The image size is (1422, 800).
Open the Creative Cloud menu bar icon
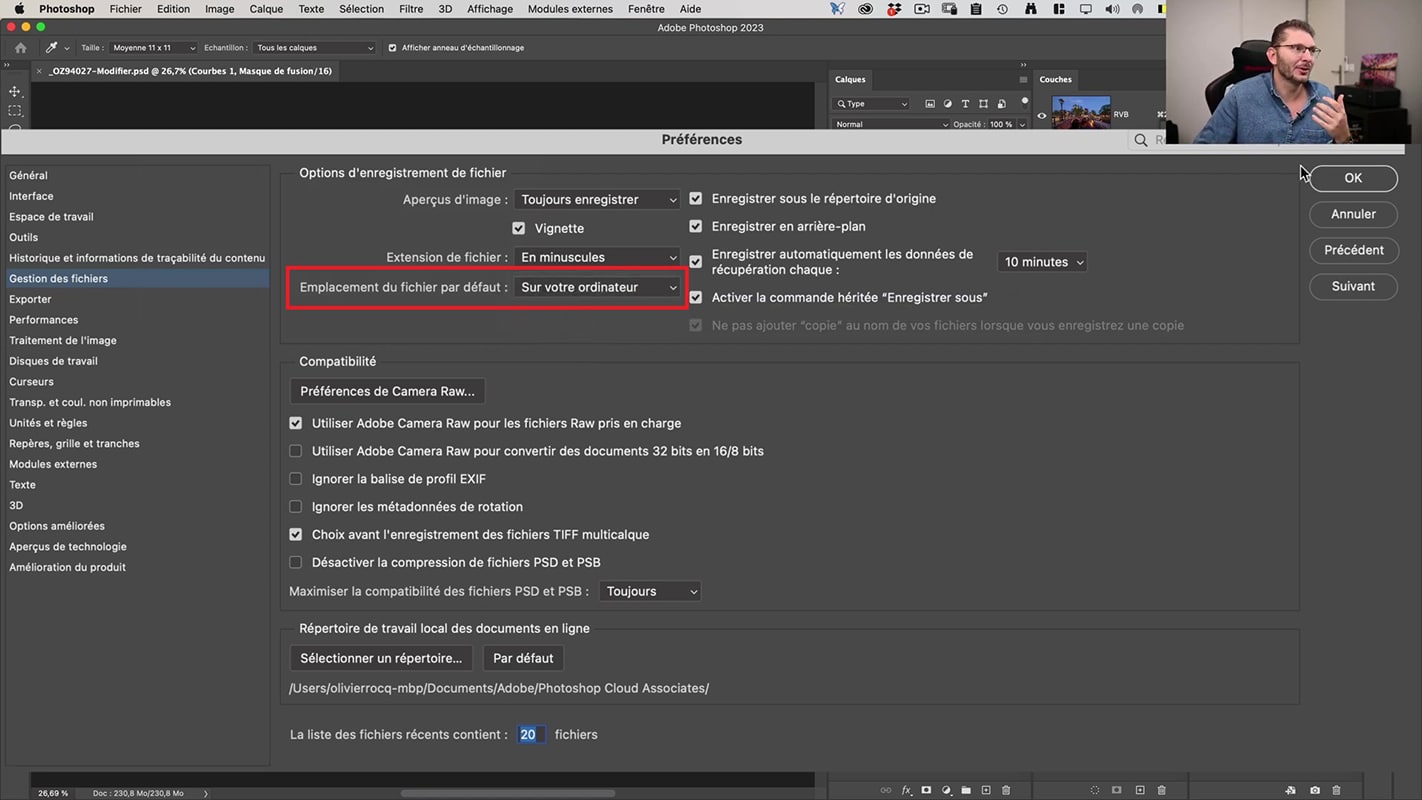pyautogui.click(x=865, y=9)
